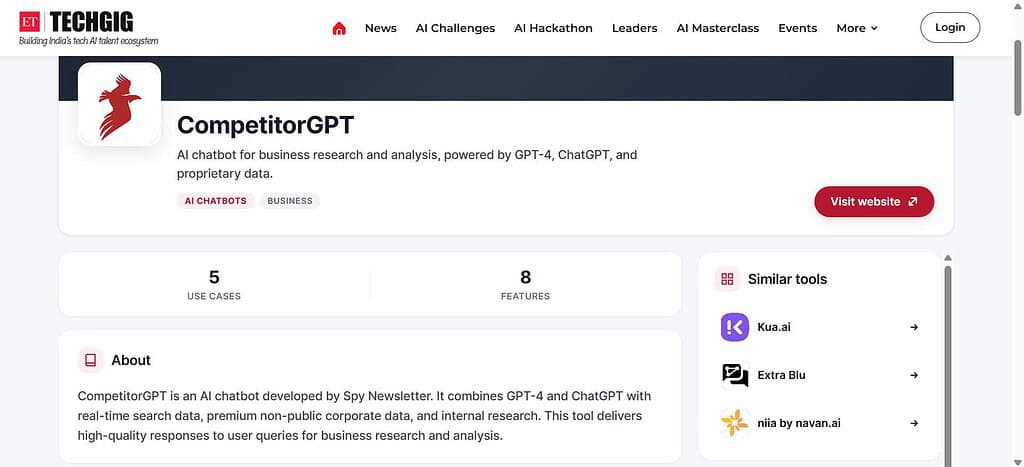The height and width of the screenshot is (467, 1024).
Task: Select the BUSINESS tag
Action: pos(290,201)
